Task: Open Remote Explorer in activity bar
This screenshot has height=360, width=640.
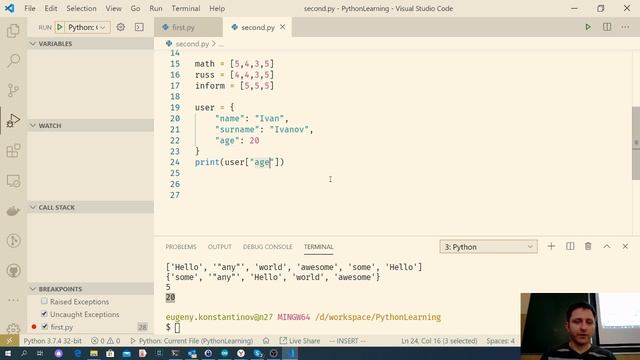Action: click(13, 181)
